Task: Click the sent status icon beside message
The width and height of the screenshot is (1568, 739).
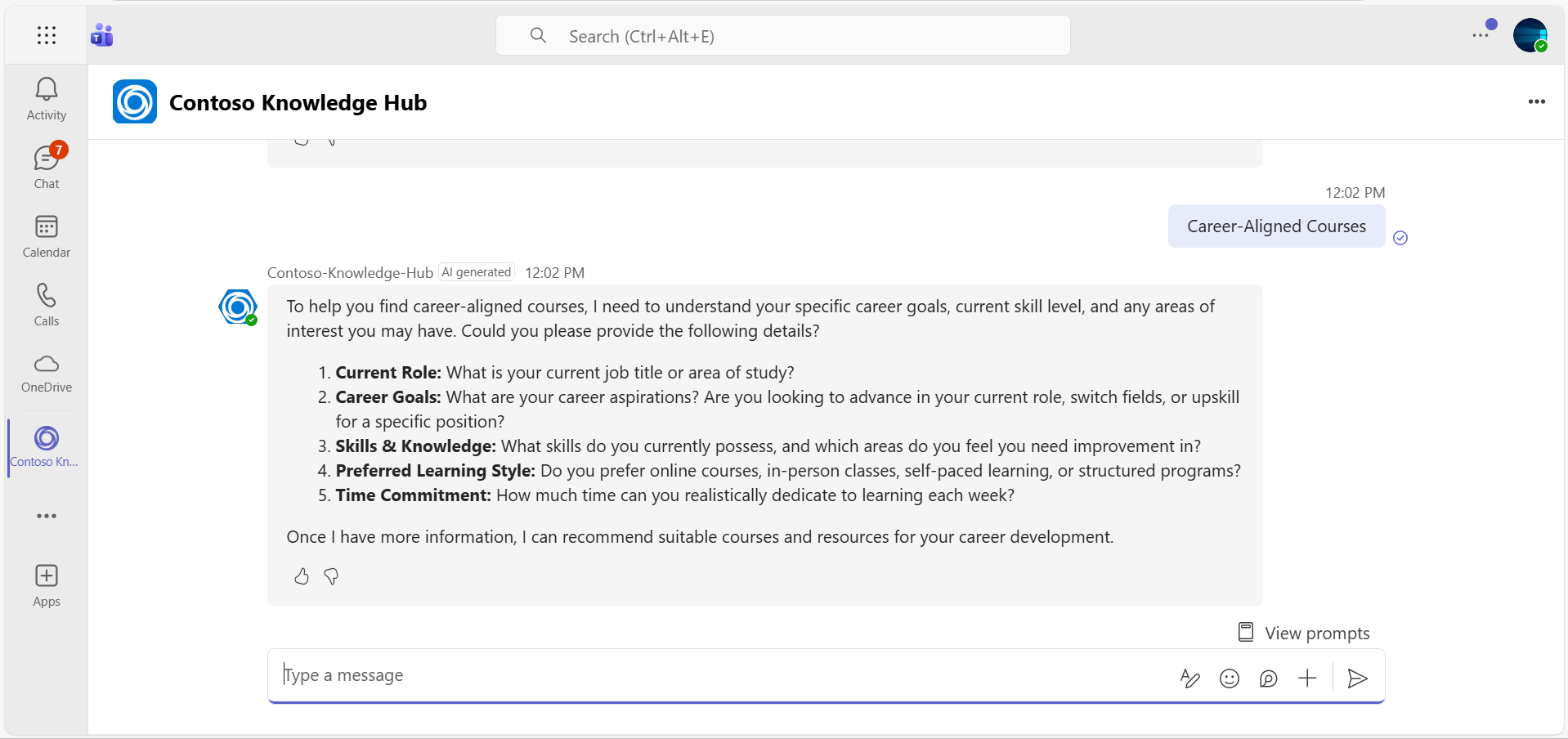Action: (1400, 238)
